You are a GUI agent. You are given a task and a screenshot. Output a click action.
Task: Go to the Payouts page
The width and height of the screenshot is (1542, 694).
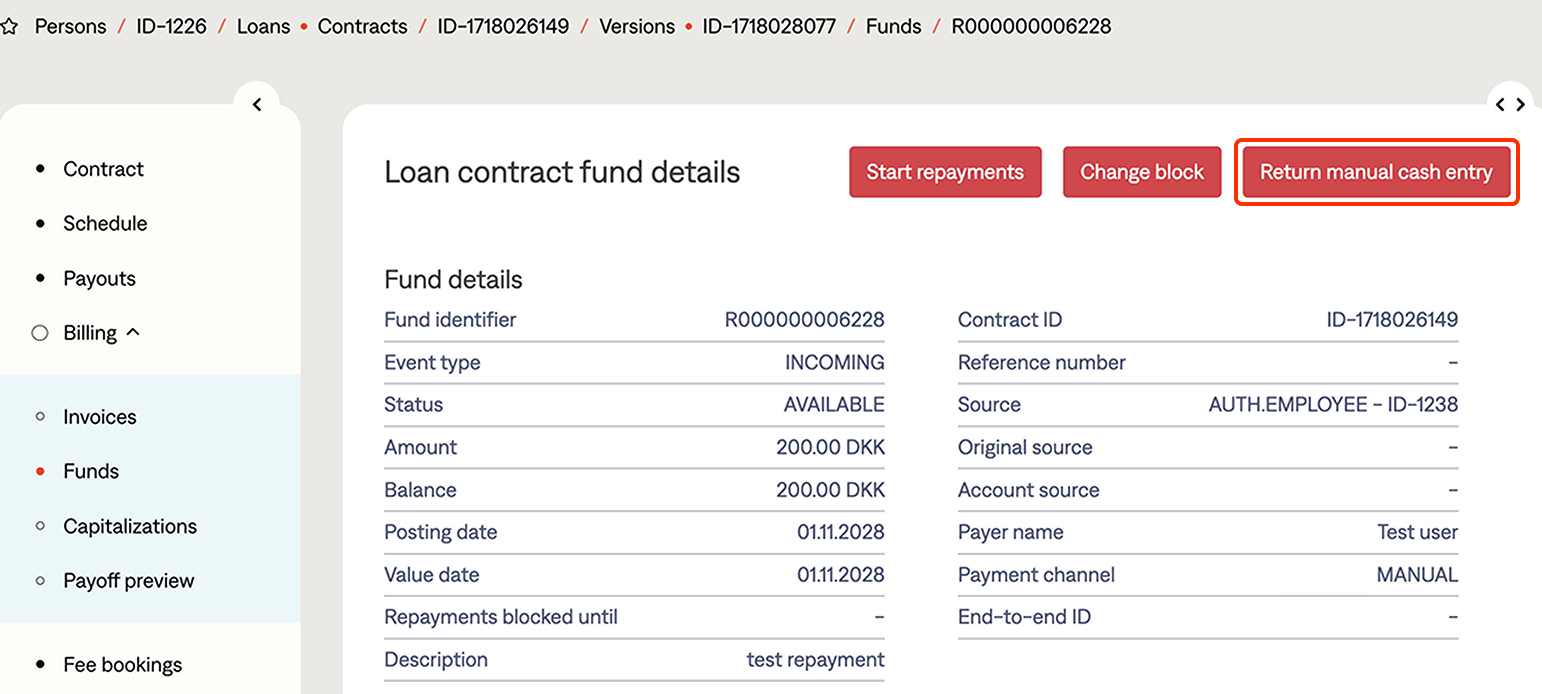tap(99, 278)
